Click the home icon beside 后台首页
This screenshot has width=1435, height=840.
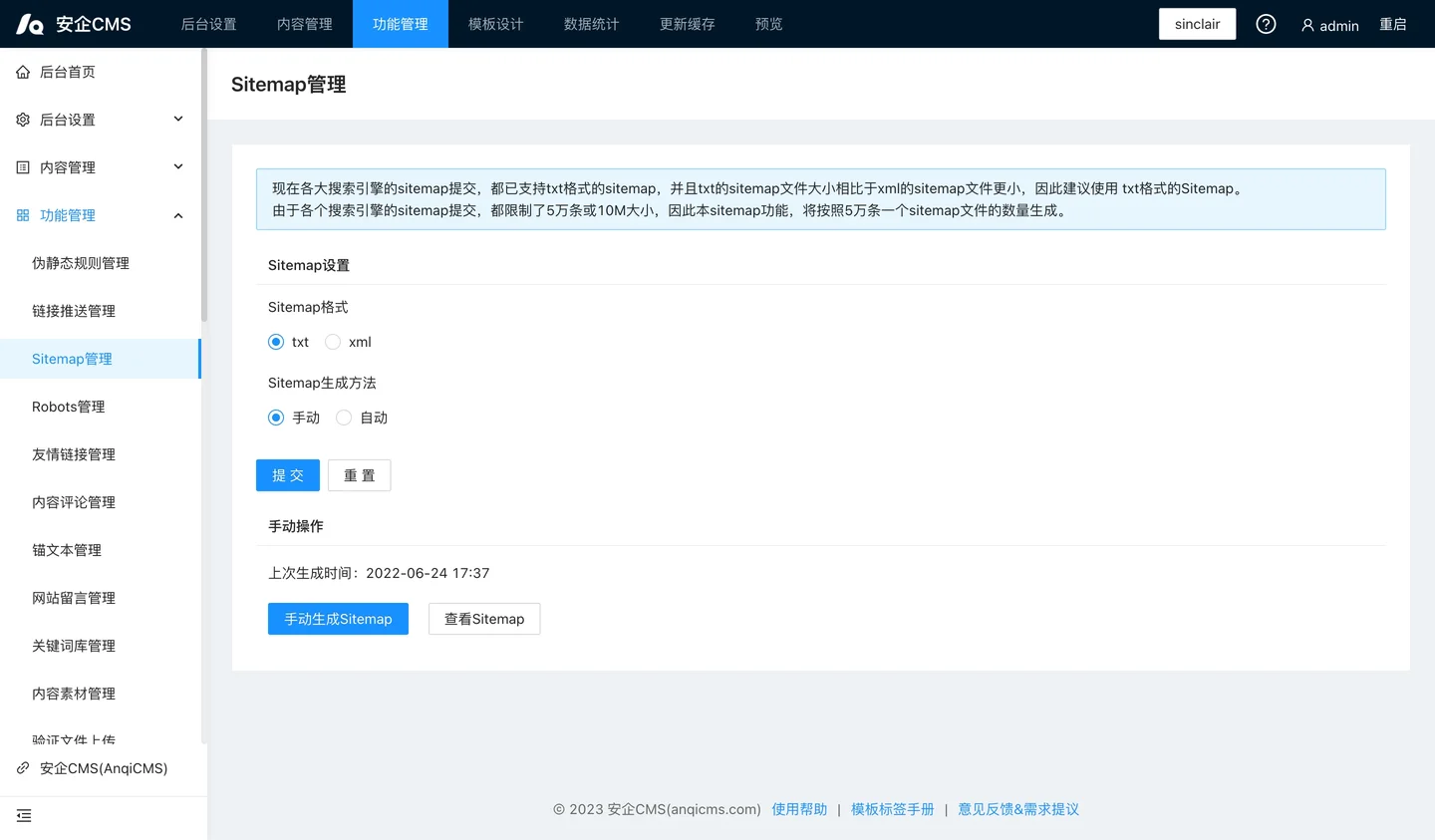click(x=23, y=72)
